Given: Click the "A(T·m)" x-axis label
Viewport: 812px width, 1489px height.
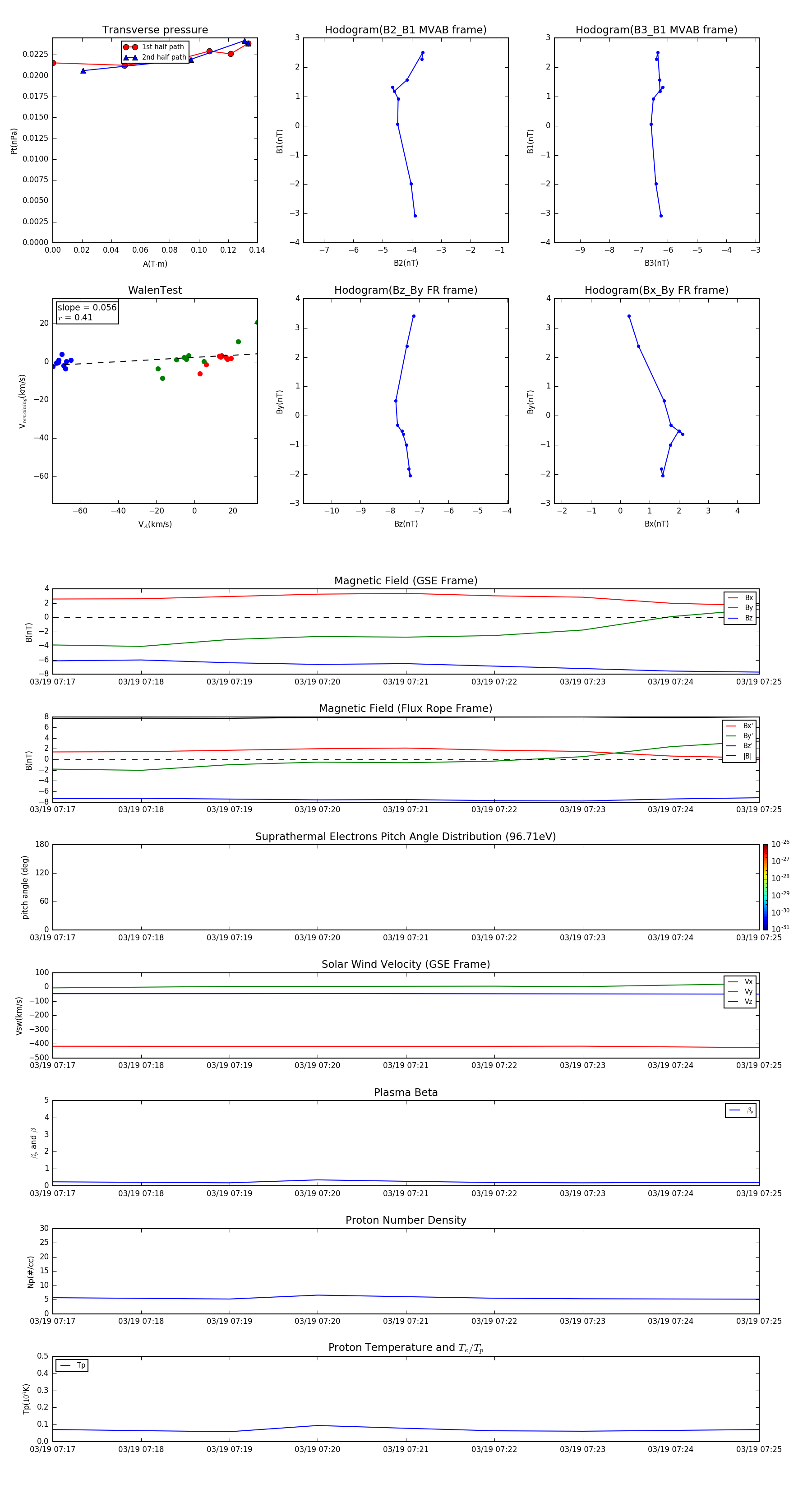Looking at the screenshot, I should 155,264.
